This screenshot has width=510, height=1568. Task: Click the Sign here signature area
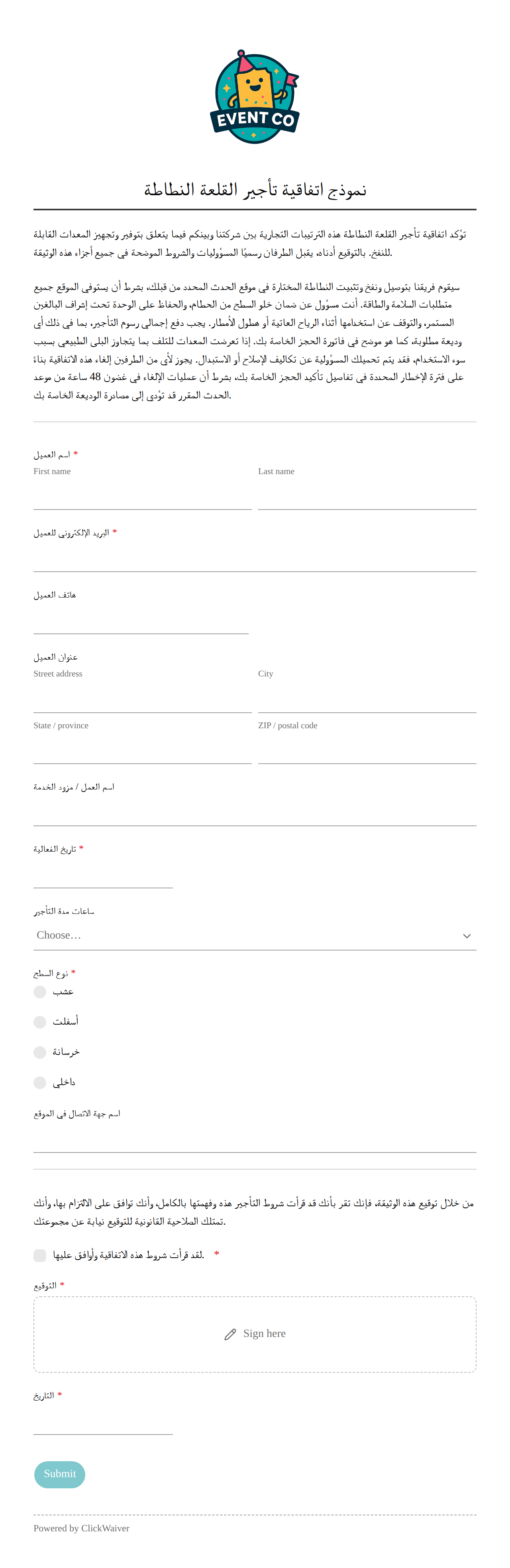(254, 1334)
